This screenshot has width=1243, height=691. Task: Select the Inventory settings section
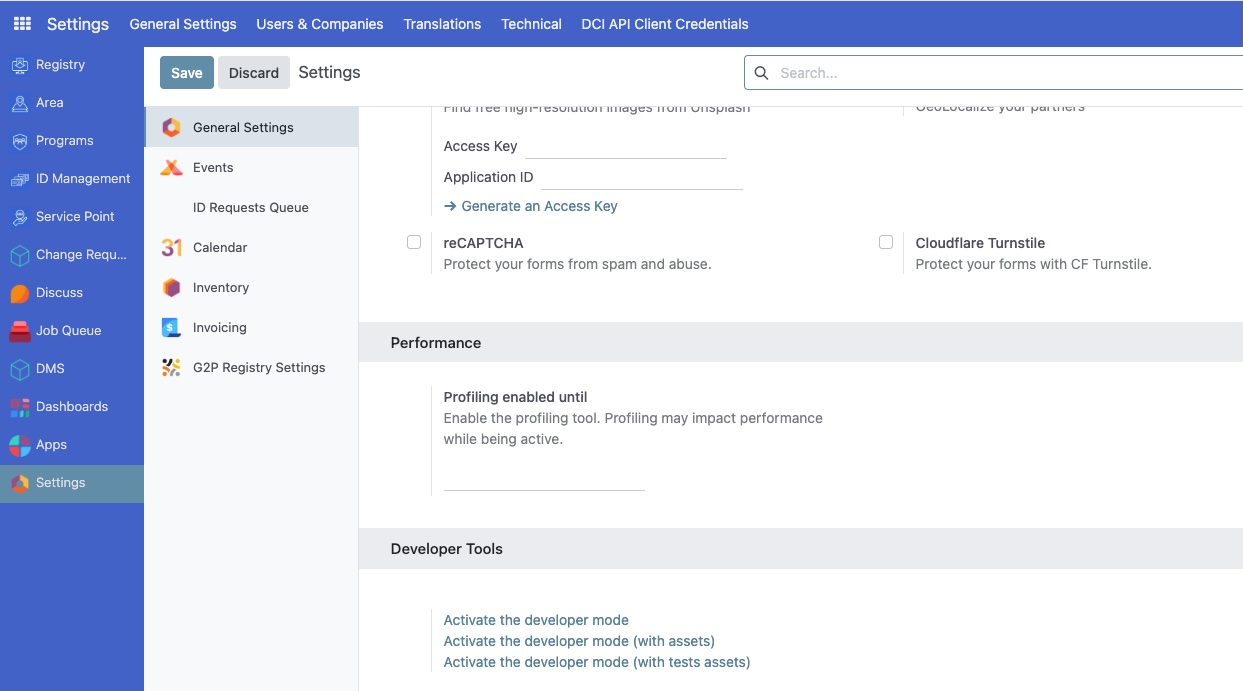(x=221, y=287)
